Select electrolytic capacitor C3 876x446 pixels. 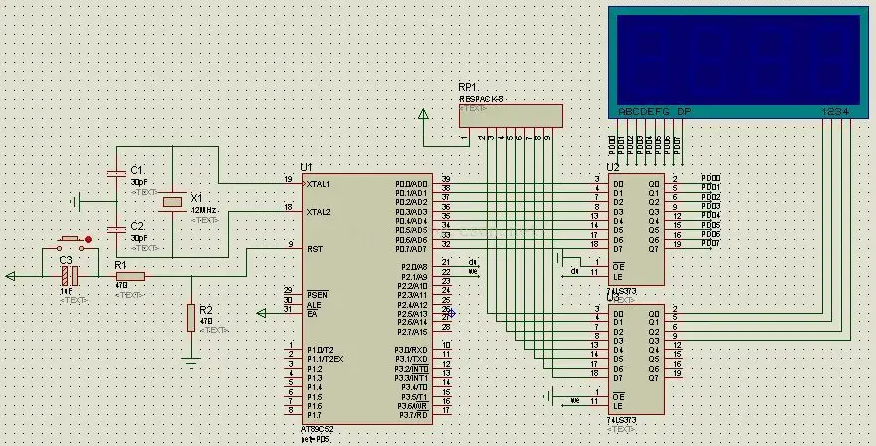click(70, 275)
